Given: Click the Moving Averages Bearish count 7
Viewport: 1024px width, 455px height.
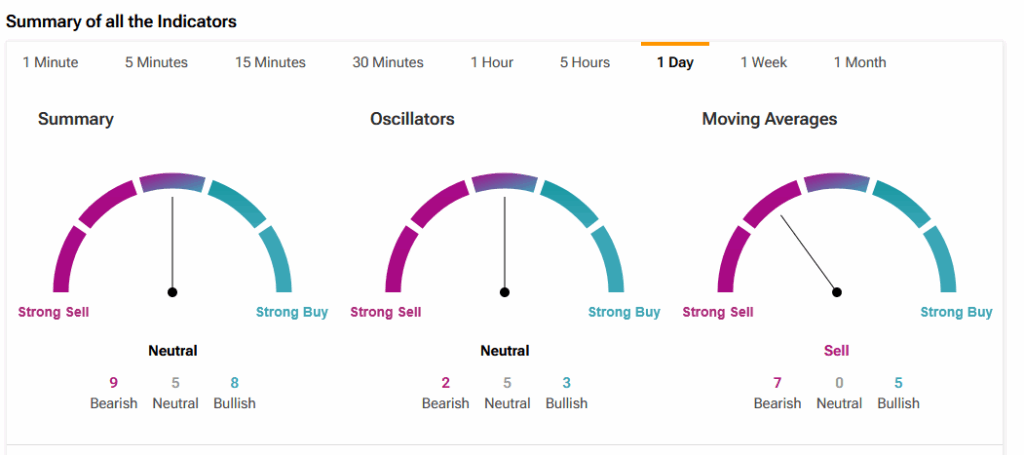Looking at the screenshot, I should click(777, 382).
